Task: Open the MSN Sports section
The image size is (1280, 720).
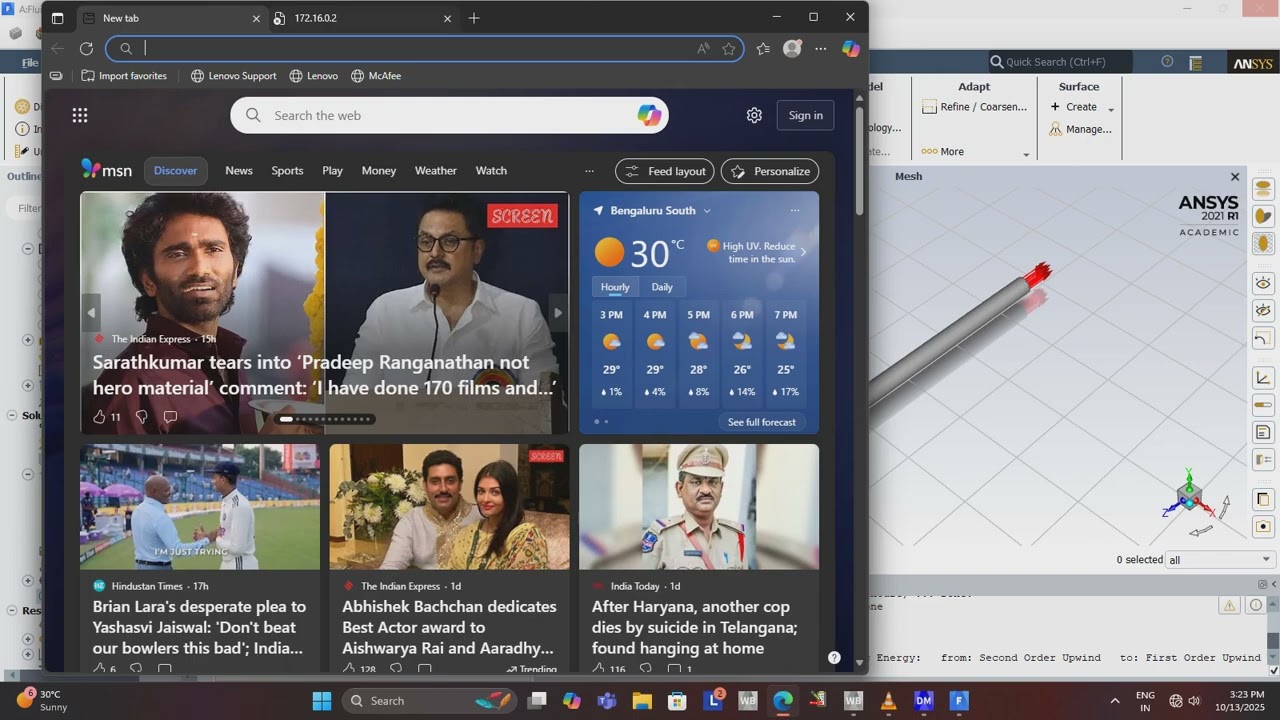Action: click(287, 171)
